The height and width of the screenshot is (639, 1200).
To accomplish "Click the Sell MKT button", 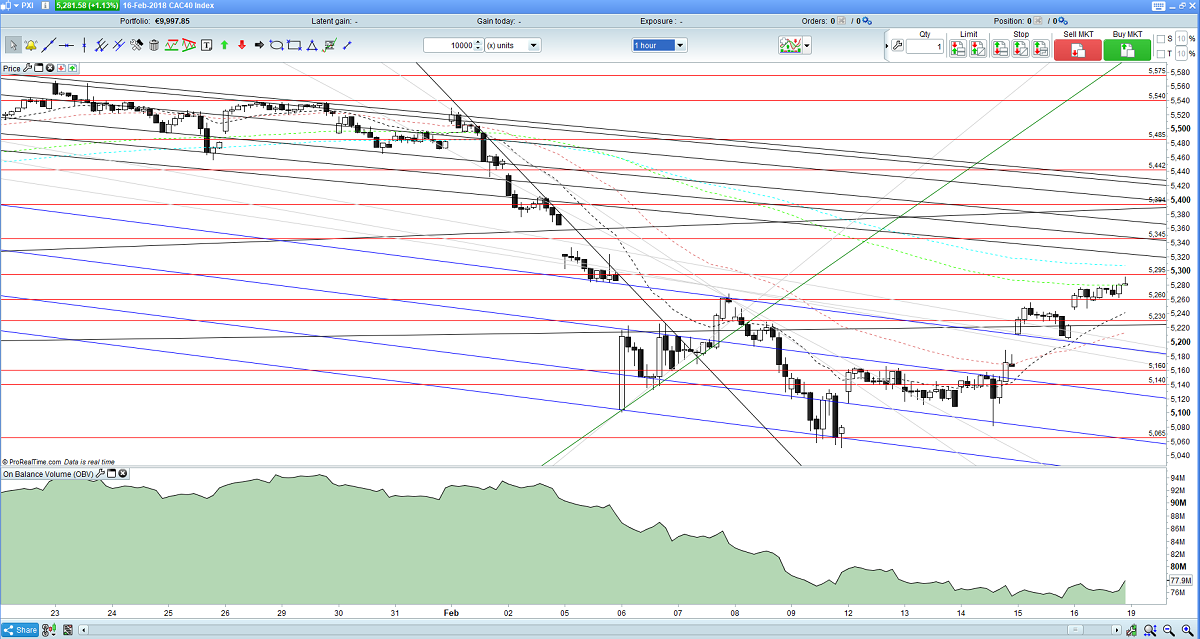I will (1078, 49).
